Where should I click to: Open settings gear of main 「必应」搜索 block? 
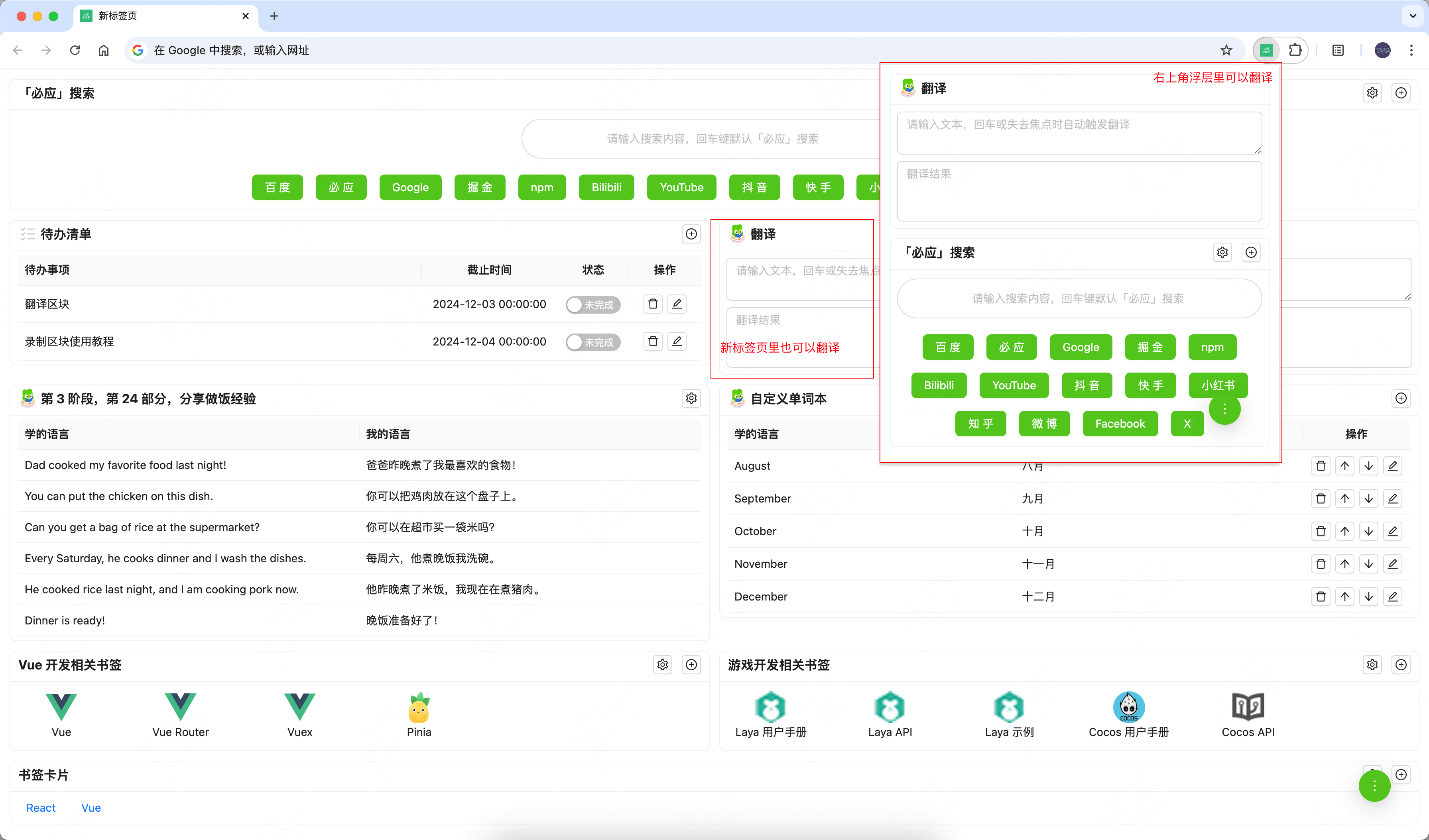pos(1372,93)
